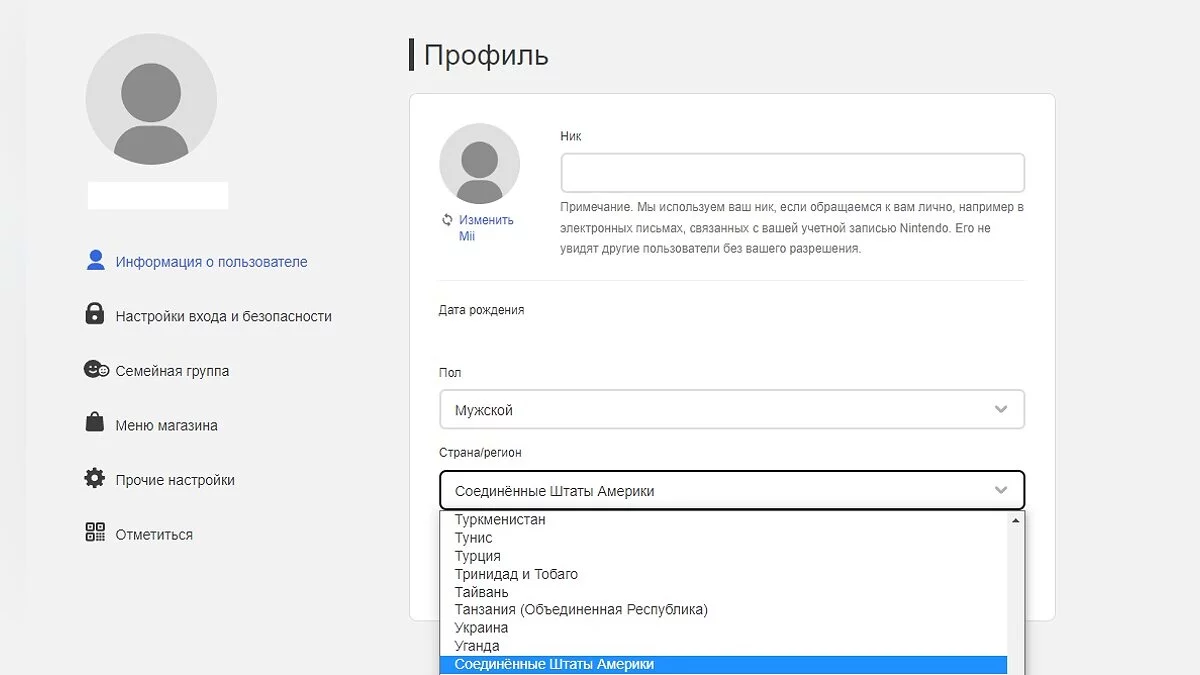Image resolution: width=1200 pixels, height=675 pixels.
Task: Choose Тайвань from the country list
Action: click(724, 592)
